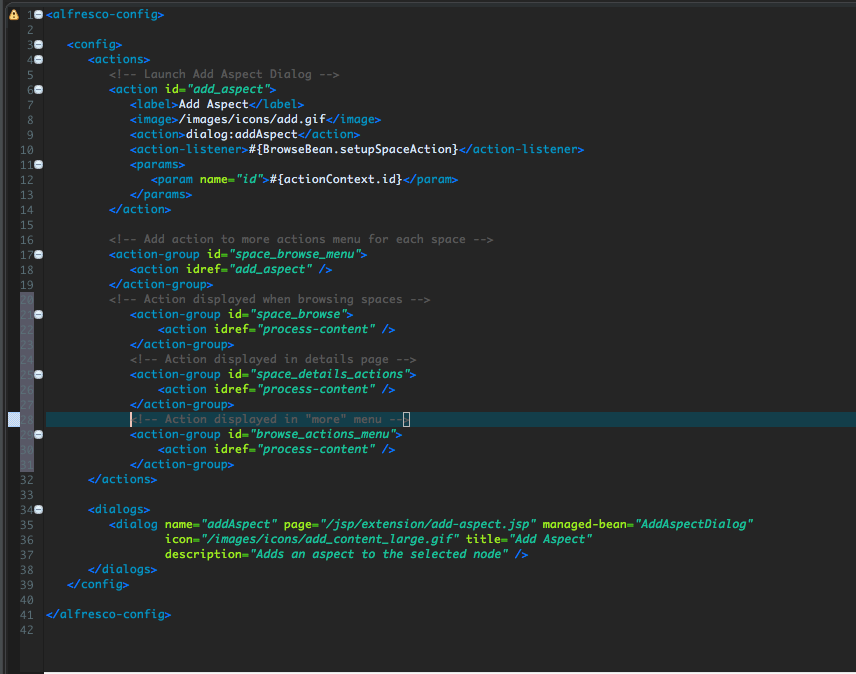
Task: Click the warning marker icon on line 1
Action: (x=13, y=15)
